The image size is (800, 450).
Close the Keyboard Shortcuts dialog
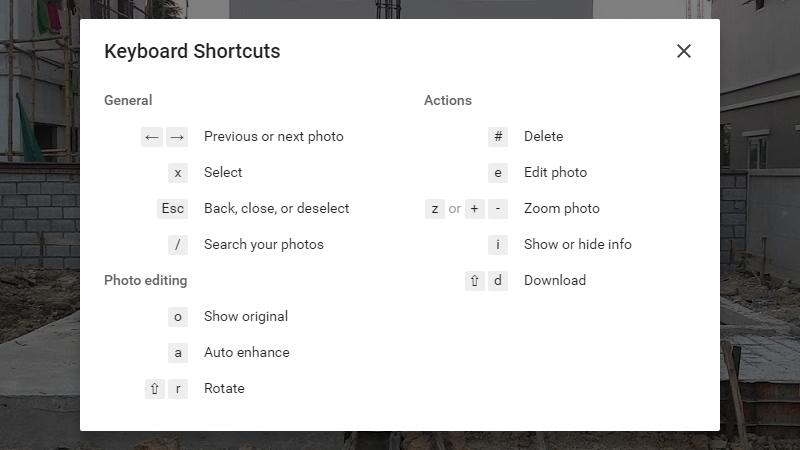(x=684, y=51)
